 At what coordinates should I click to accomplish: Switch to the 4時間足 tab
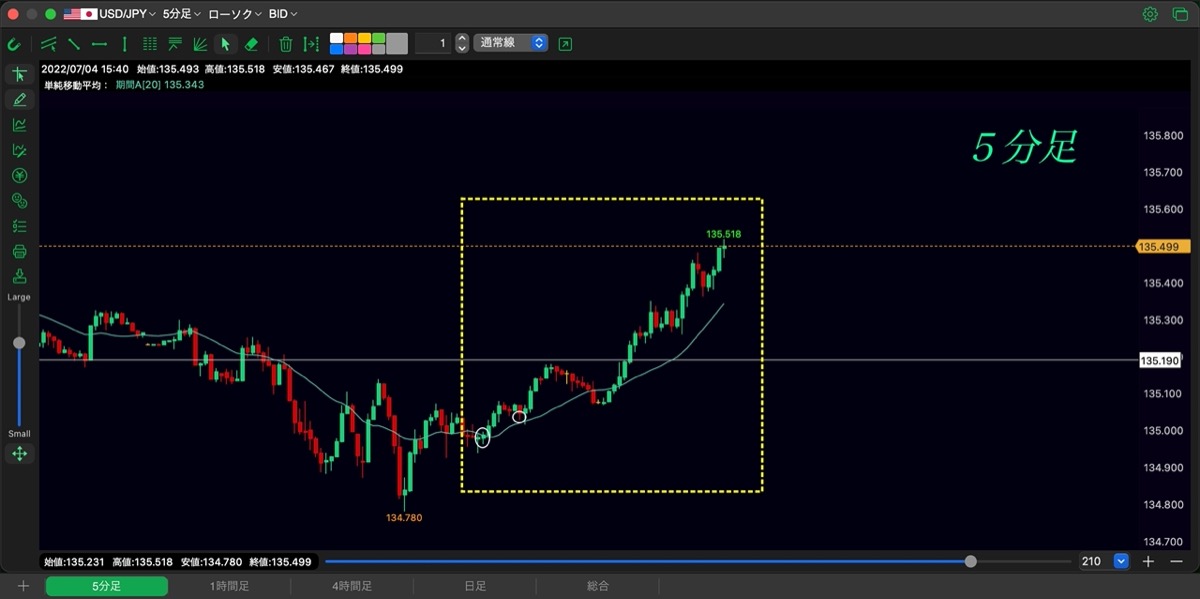(352, 586)
